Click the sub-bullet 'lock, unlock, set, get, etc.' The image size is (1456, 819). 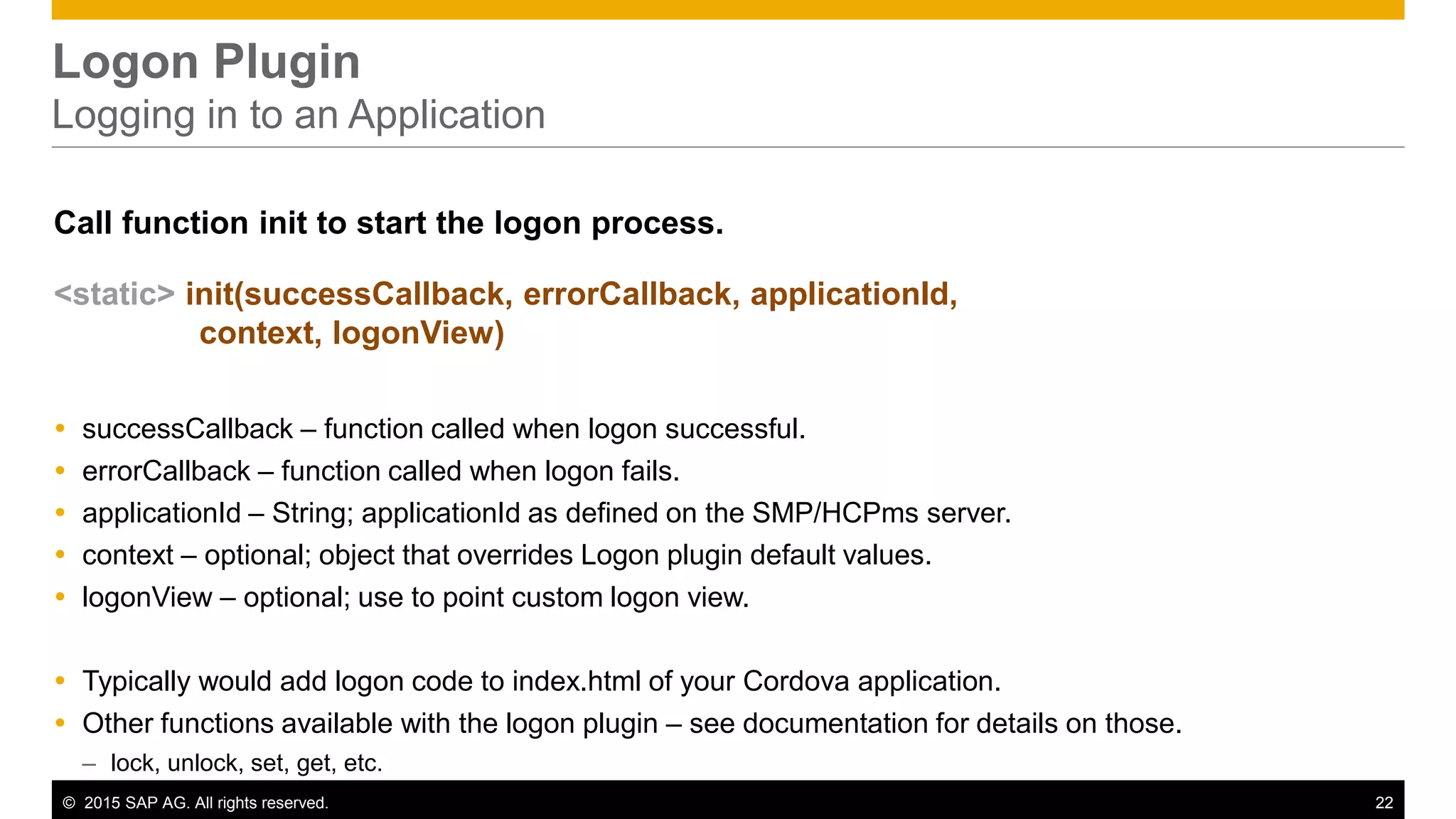(247, 764)
